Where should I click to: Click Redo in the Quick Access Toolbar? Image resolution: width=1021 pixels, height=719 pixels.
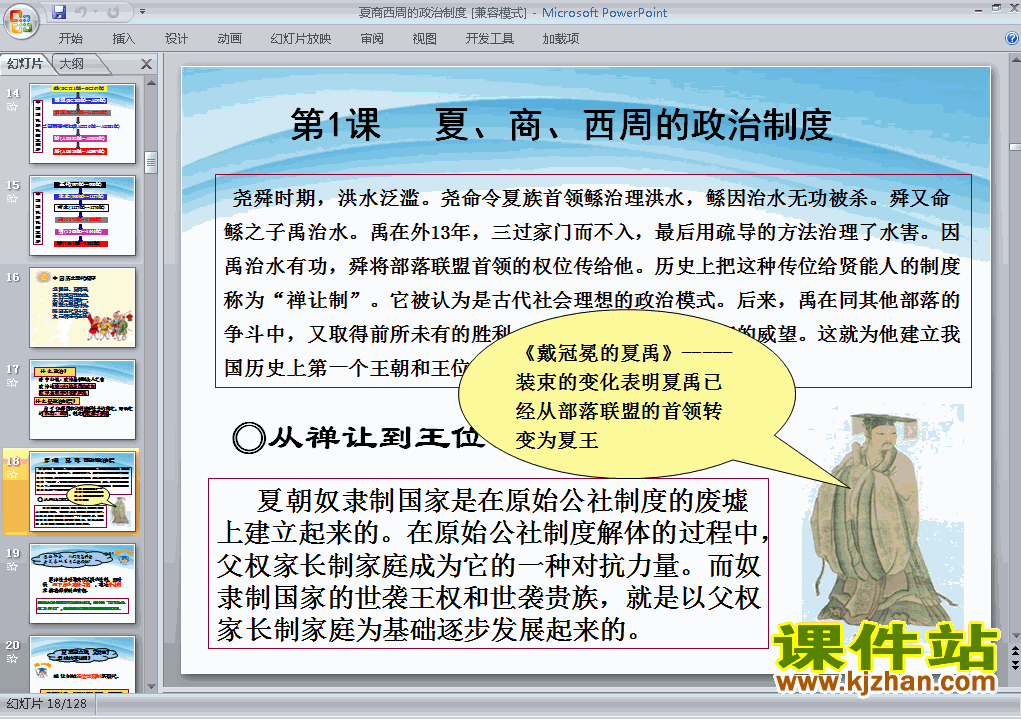pos(113,12)
